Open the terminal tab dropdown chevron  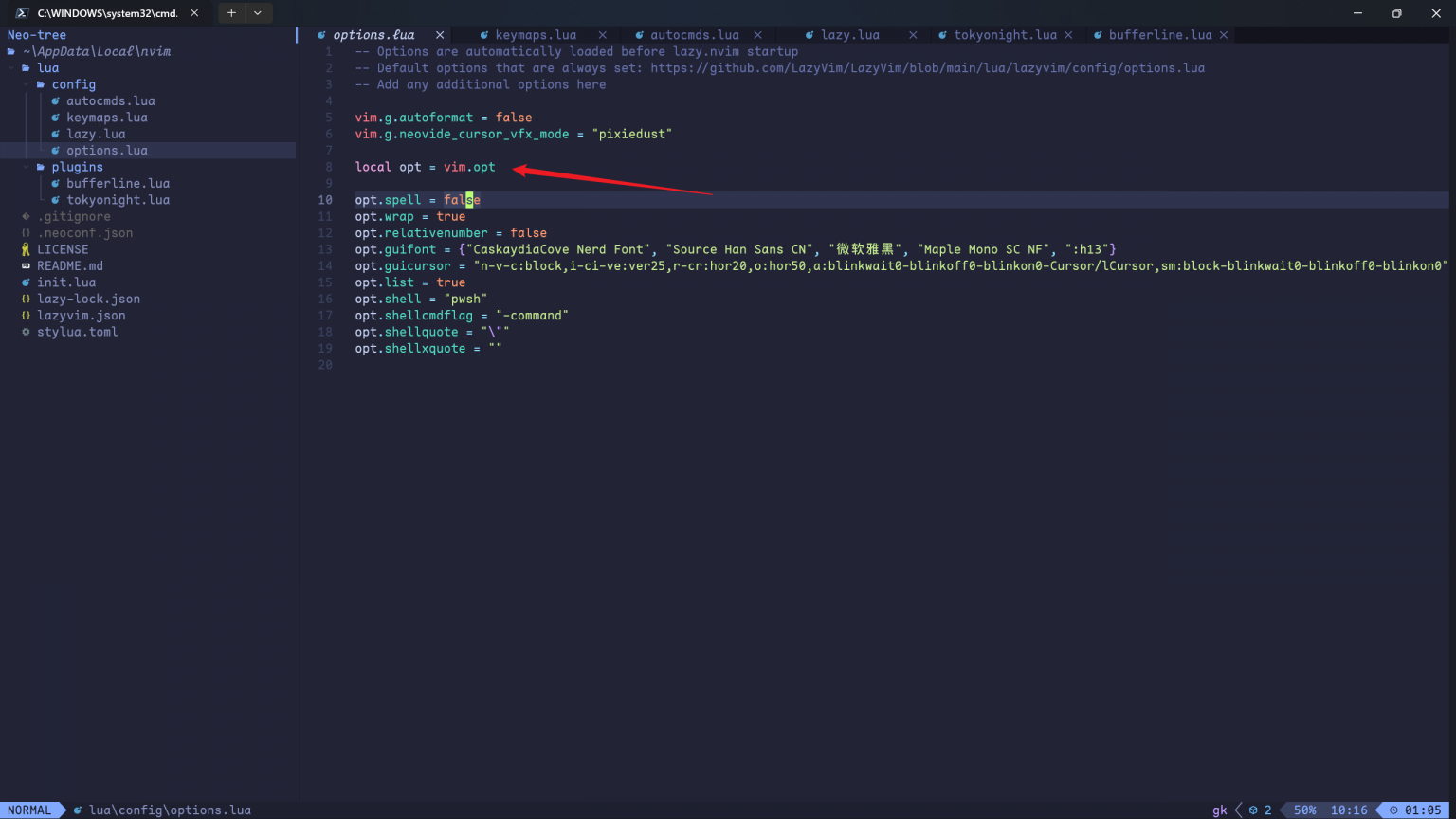tap(256, 13)
